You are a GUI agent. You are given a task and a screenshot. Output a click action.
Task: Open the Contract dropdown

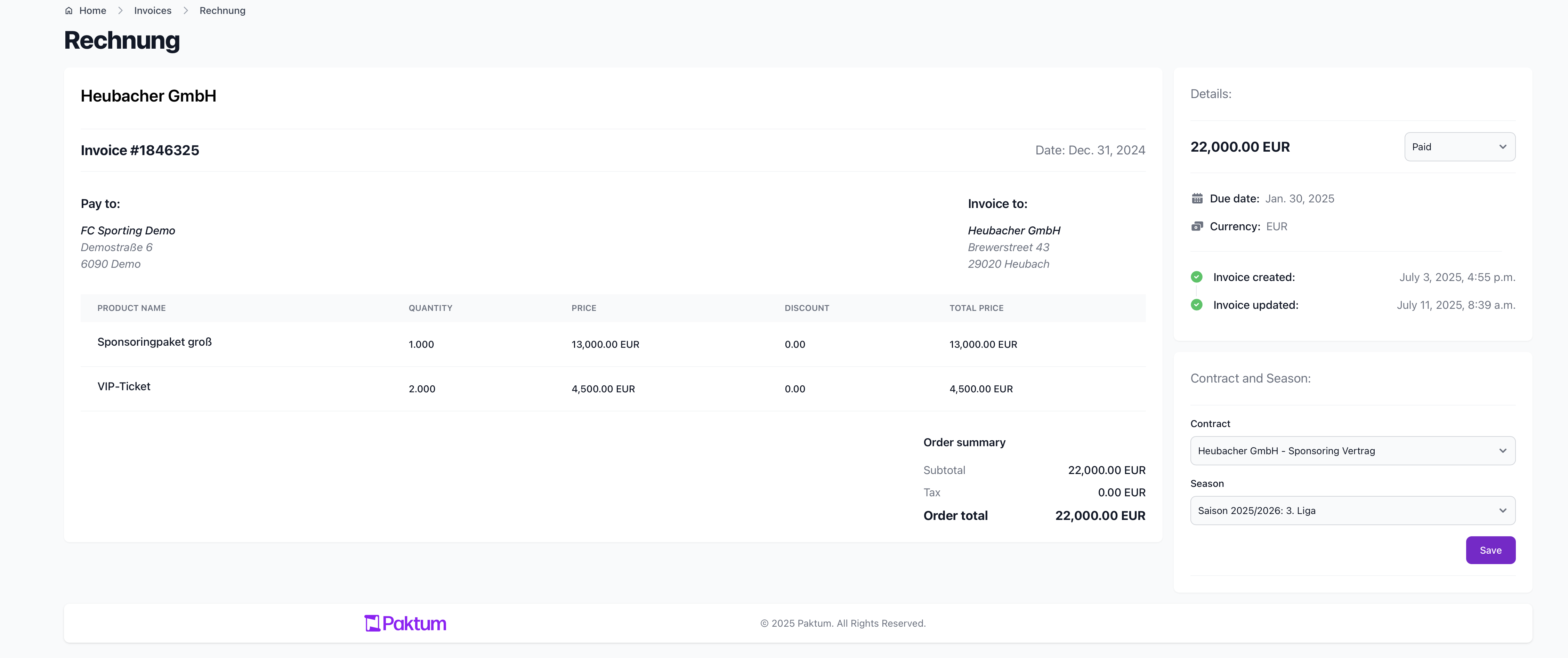[x=1352, y=451]
